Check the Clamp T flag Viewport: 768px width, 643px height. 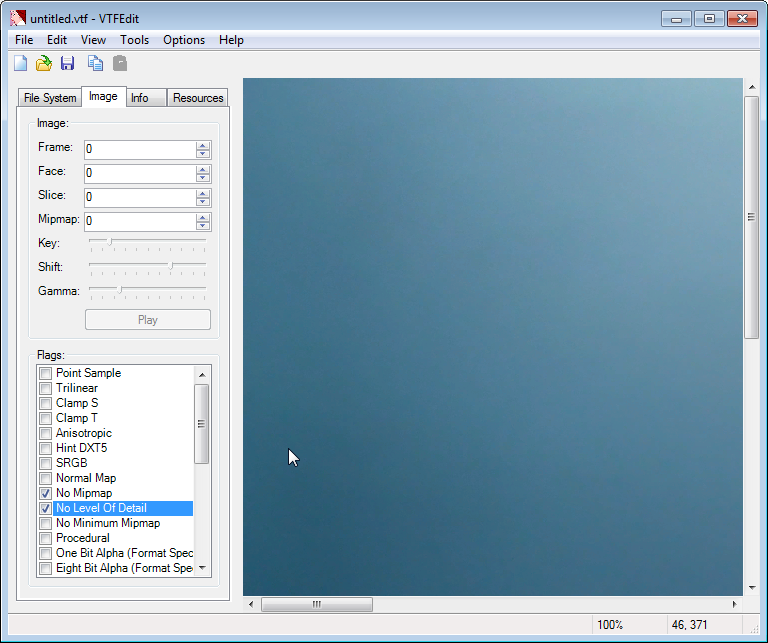46,418
